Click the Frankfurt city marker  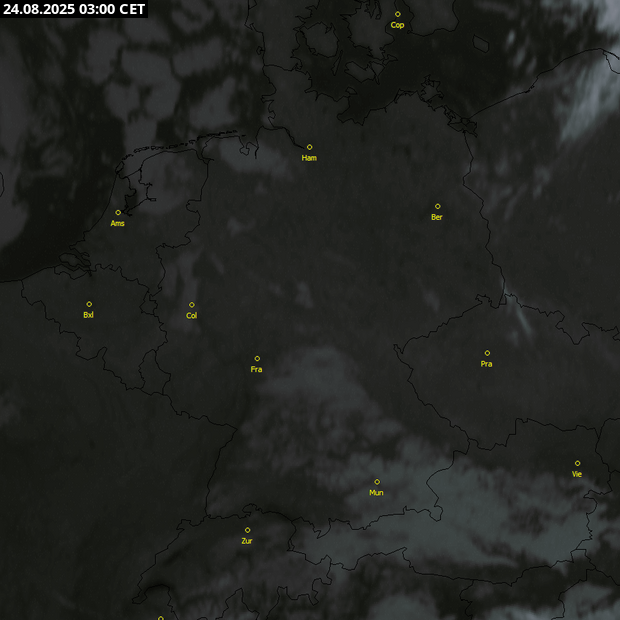click(257, 359)
